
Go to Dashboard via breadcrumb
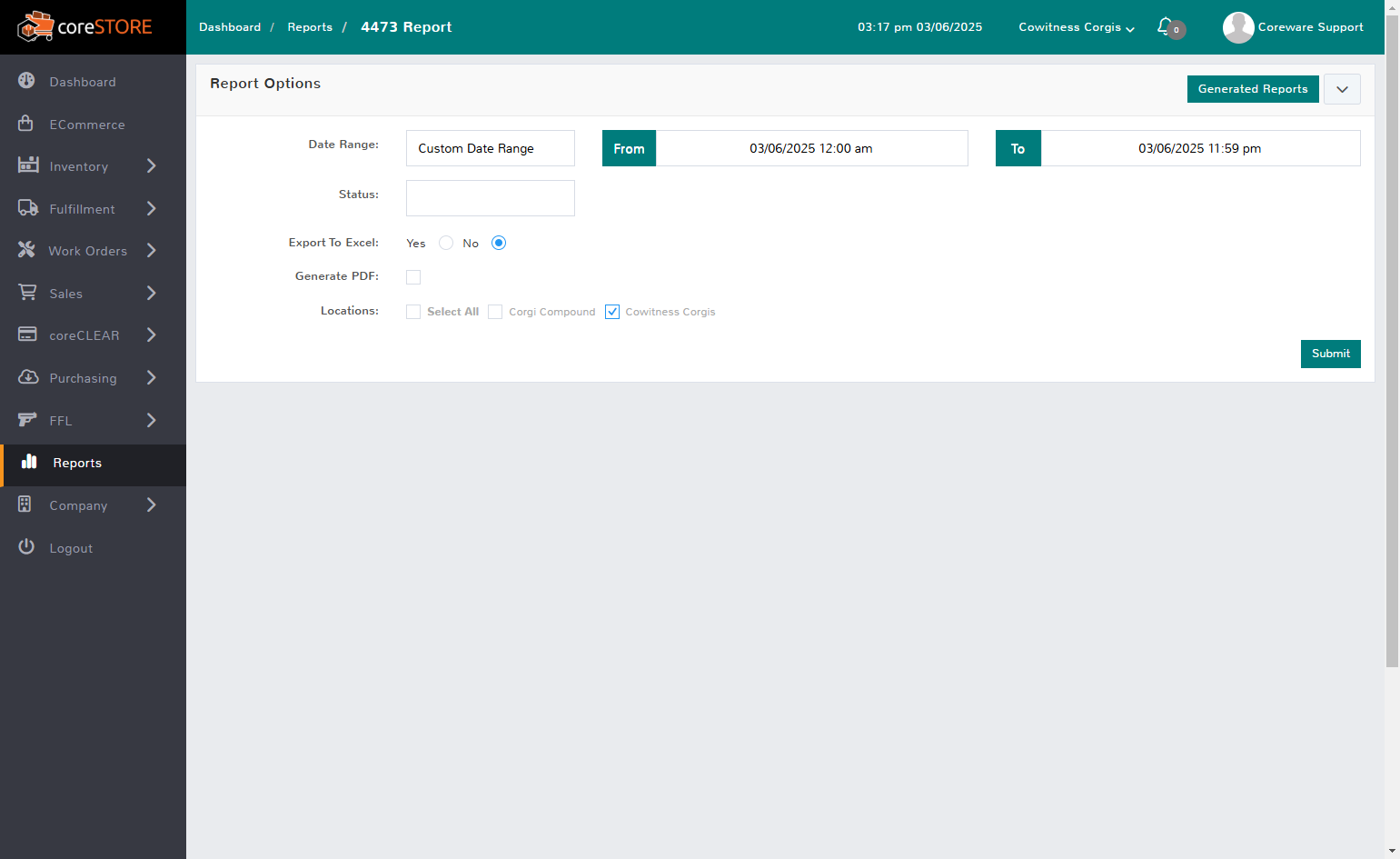tap(230, 27)
